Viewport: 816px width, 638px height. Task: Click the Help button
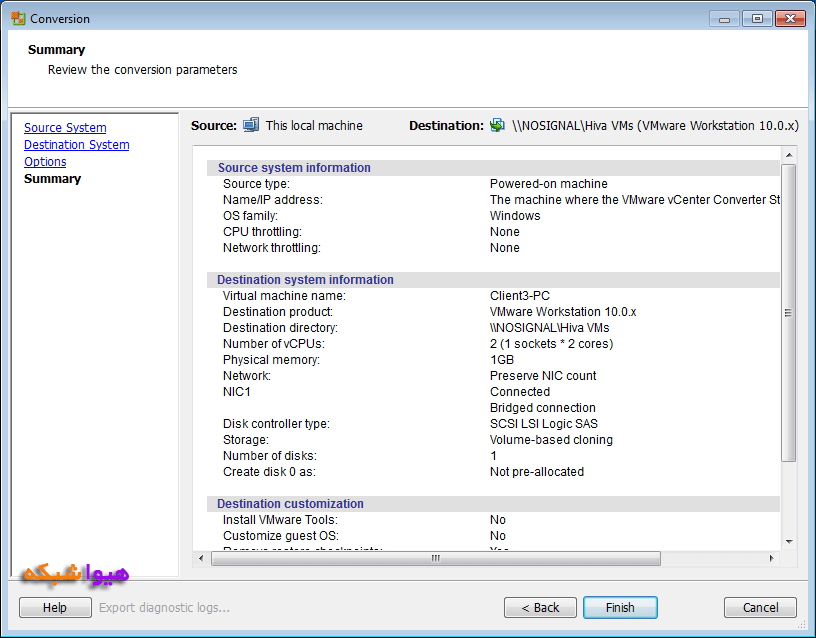(55, 607)
